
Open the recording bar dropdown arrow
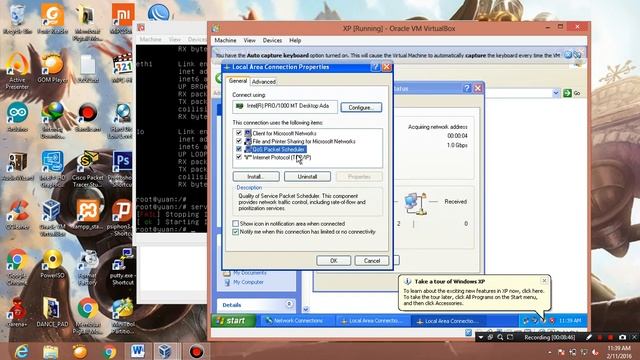click(x=481, y=338)
